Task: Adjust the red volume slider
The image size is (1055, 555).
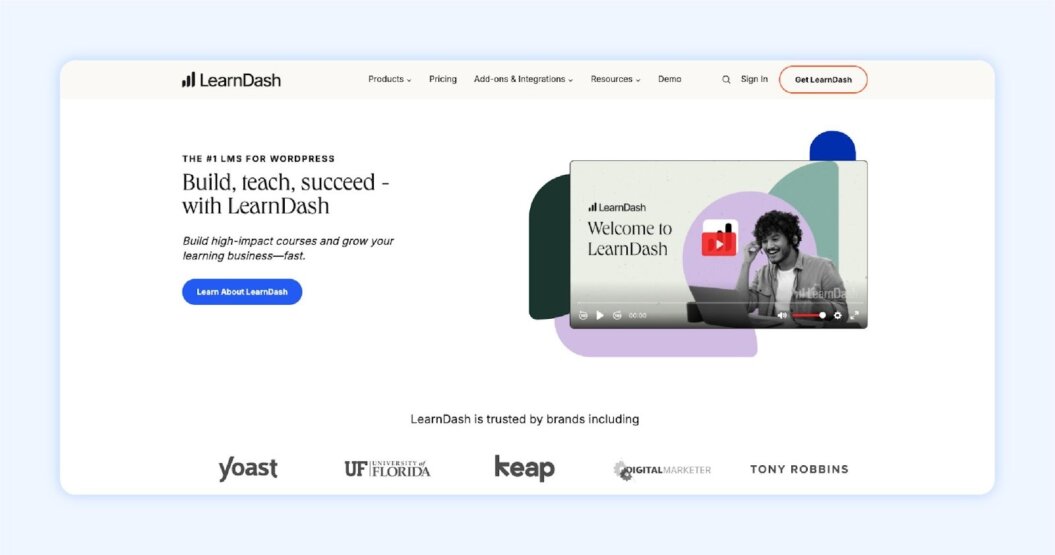Action: pyautogui.click(x=809, y=315)
